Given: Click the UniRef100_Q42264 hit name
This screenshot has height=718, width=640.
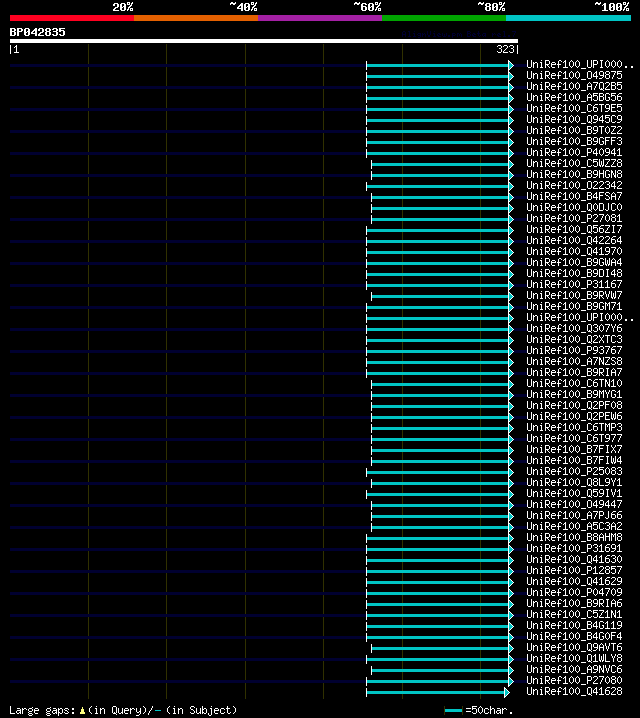Looking at the screenshot, I should (x=574, y=240).
